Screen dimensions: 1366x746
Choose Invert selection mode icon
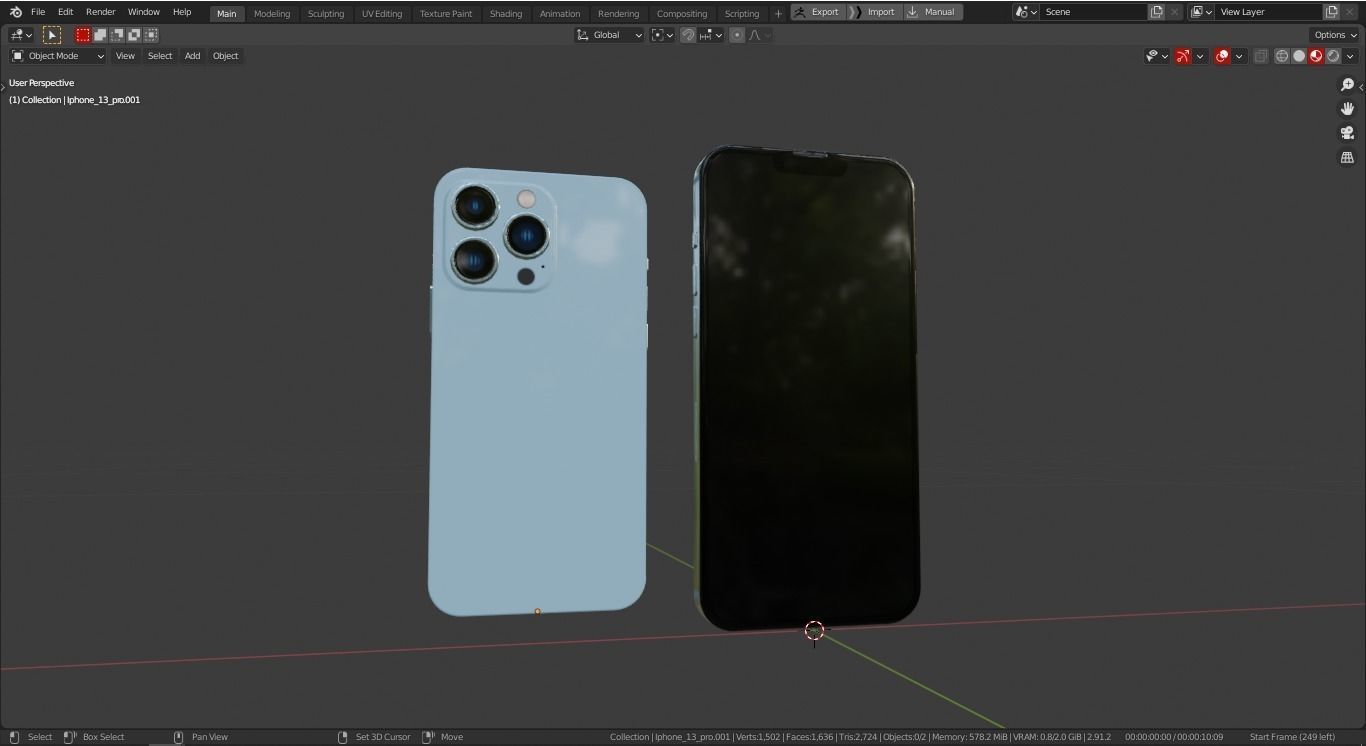pyautogui.click(x=134, y=35)
